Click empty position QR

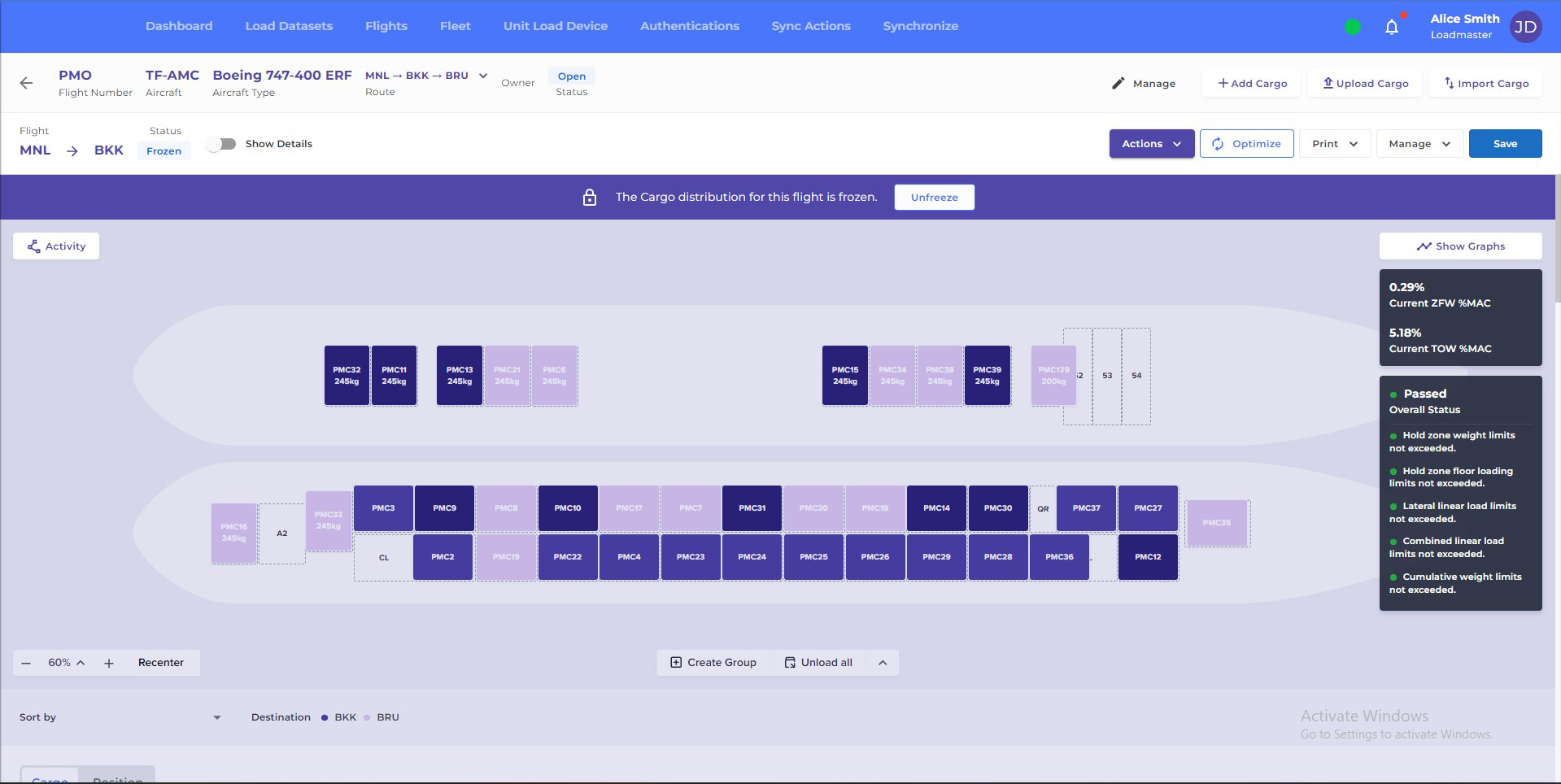coord(1043,509)
